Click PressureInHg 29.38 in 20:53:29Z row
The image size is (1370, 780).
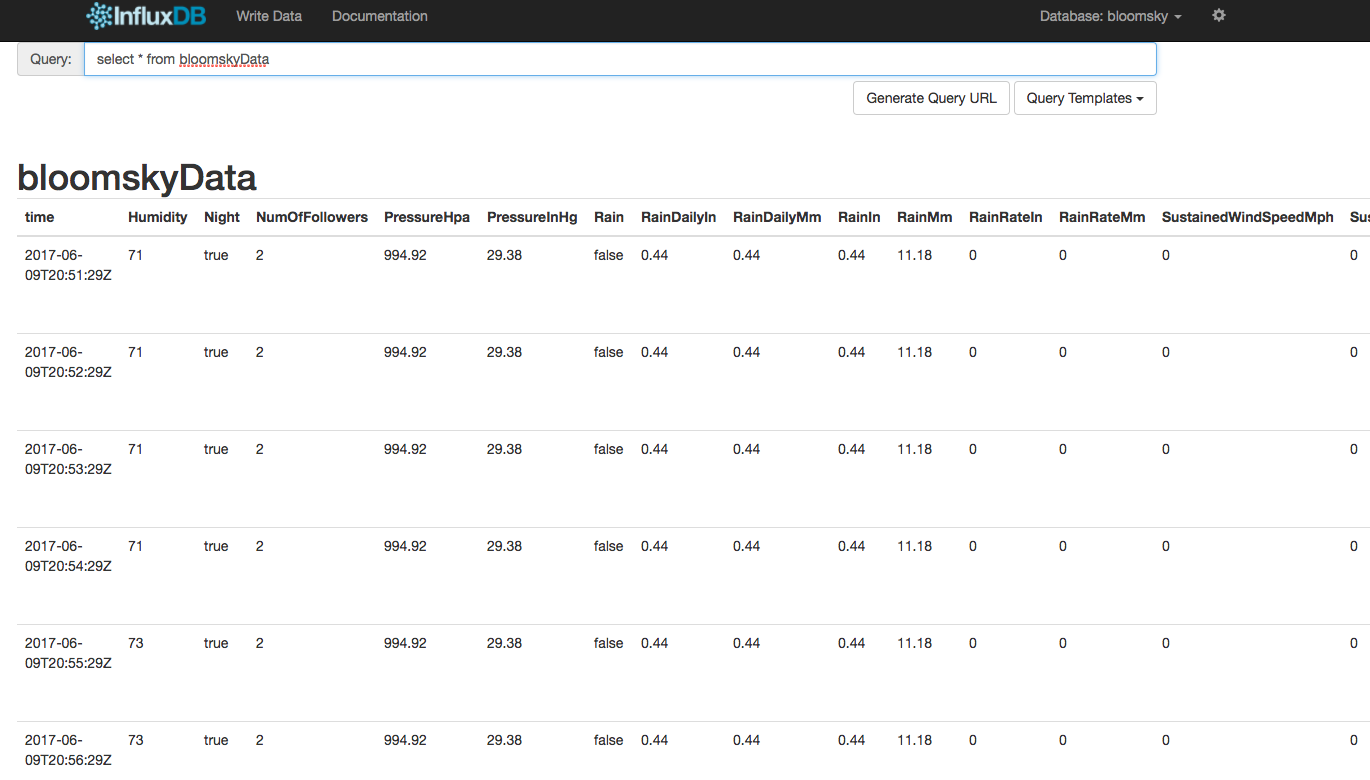(x=504, y=449)
